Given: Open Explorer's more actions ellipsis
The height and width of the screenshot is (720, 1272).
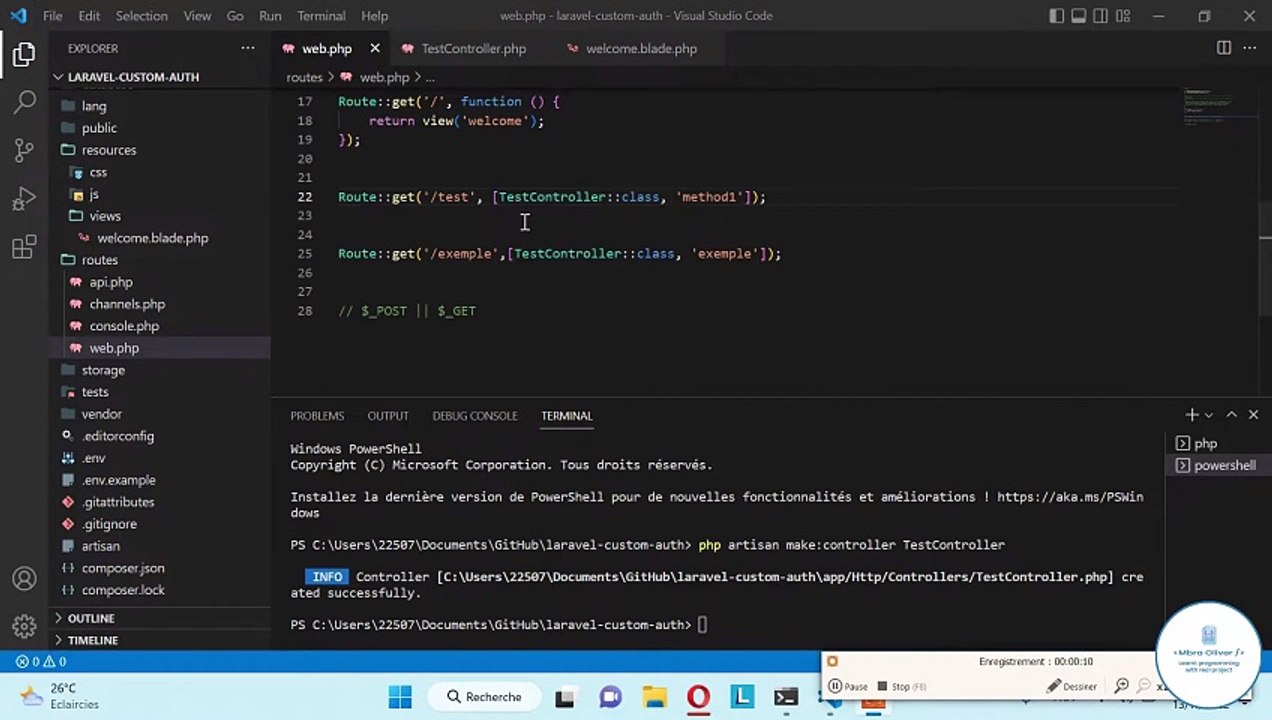Looking at the screenshot, I should point(248,48).
